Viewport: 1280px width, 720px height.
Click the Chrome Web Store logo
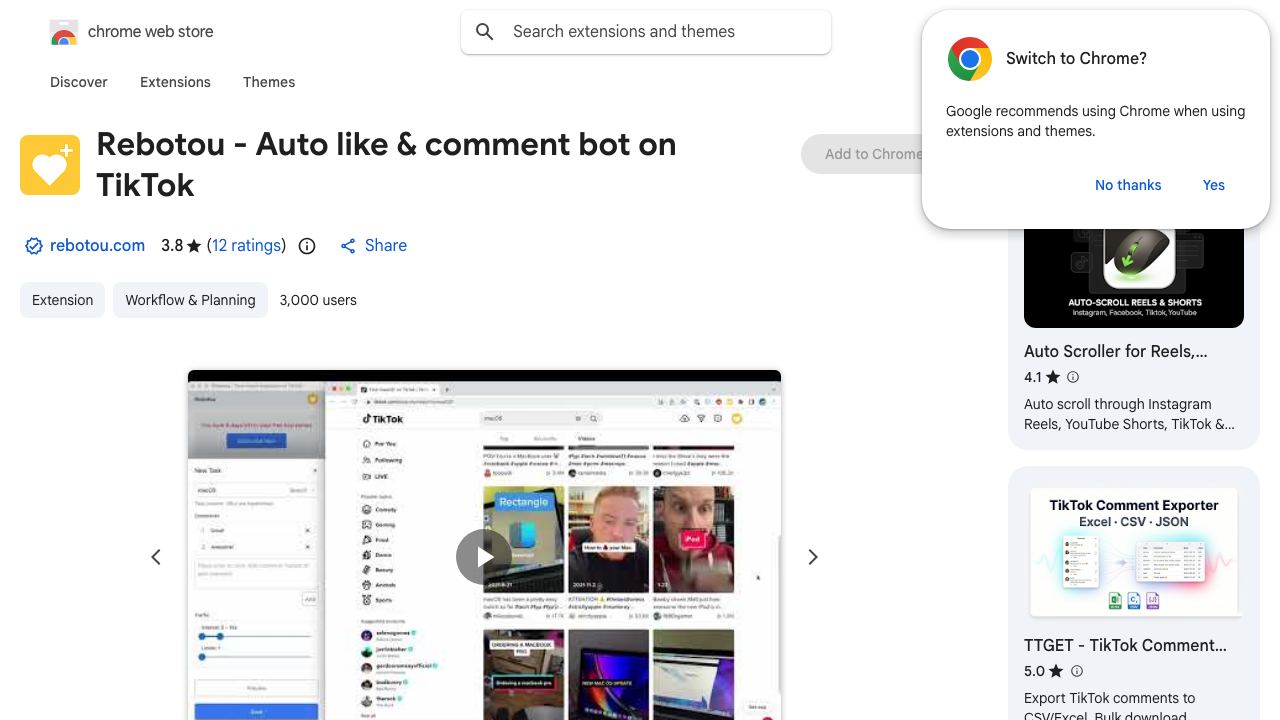(64, 32)
